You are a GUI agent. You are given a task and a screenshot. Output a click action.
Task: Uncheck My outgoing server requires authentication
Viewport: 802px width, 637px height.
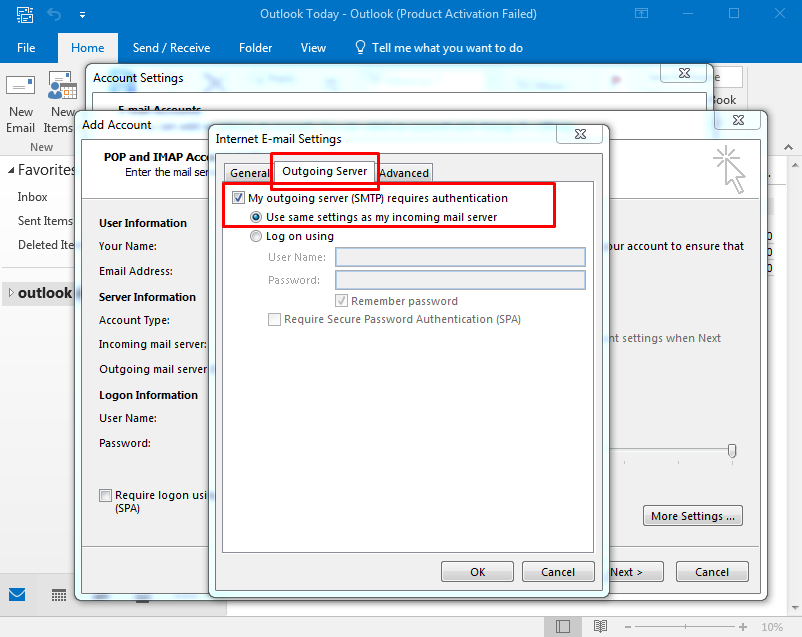click(x=238, y=197)
